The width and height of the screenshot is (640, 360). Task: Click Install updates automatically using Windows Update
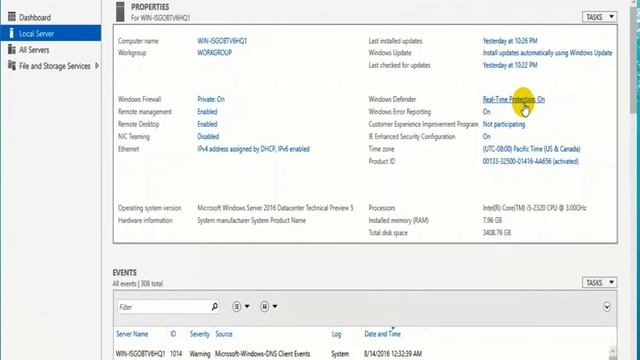(547, 53)
